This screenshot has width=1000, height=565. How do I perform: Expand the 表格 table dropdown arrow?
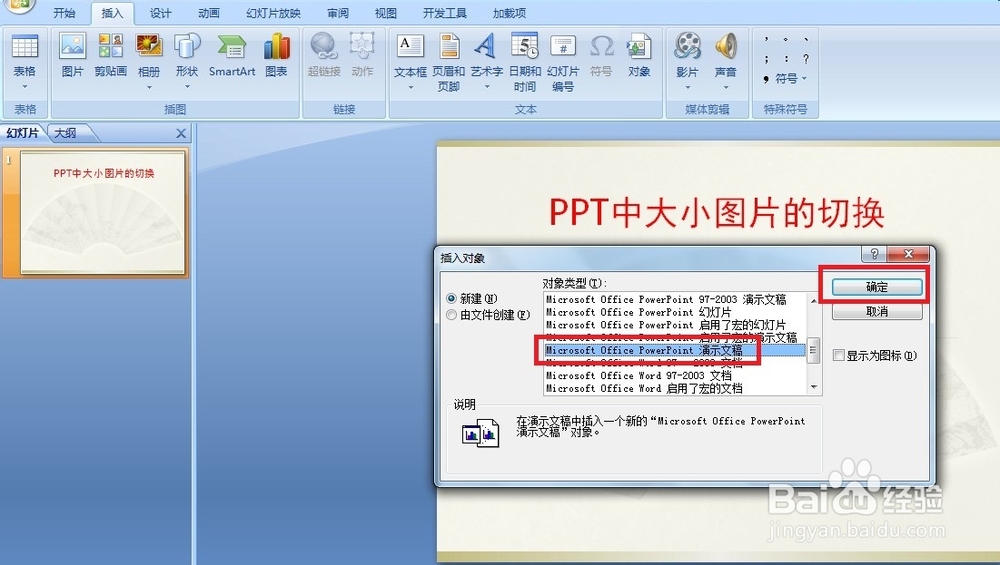(25, 87)
